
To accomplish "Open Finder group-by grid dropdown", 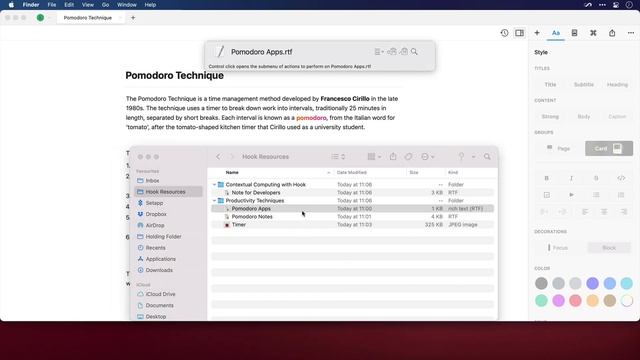I will (374, 157).
